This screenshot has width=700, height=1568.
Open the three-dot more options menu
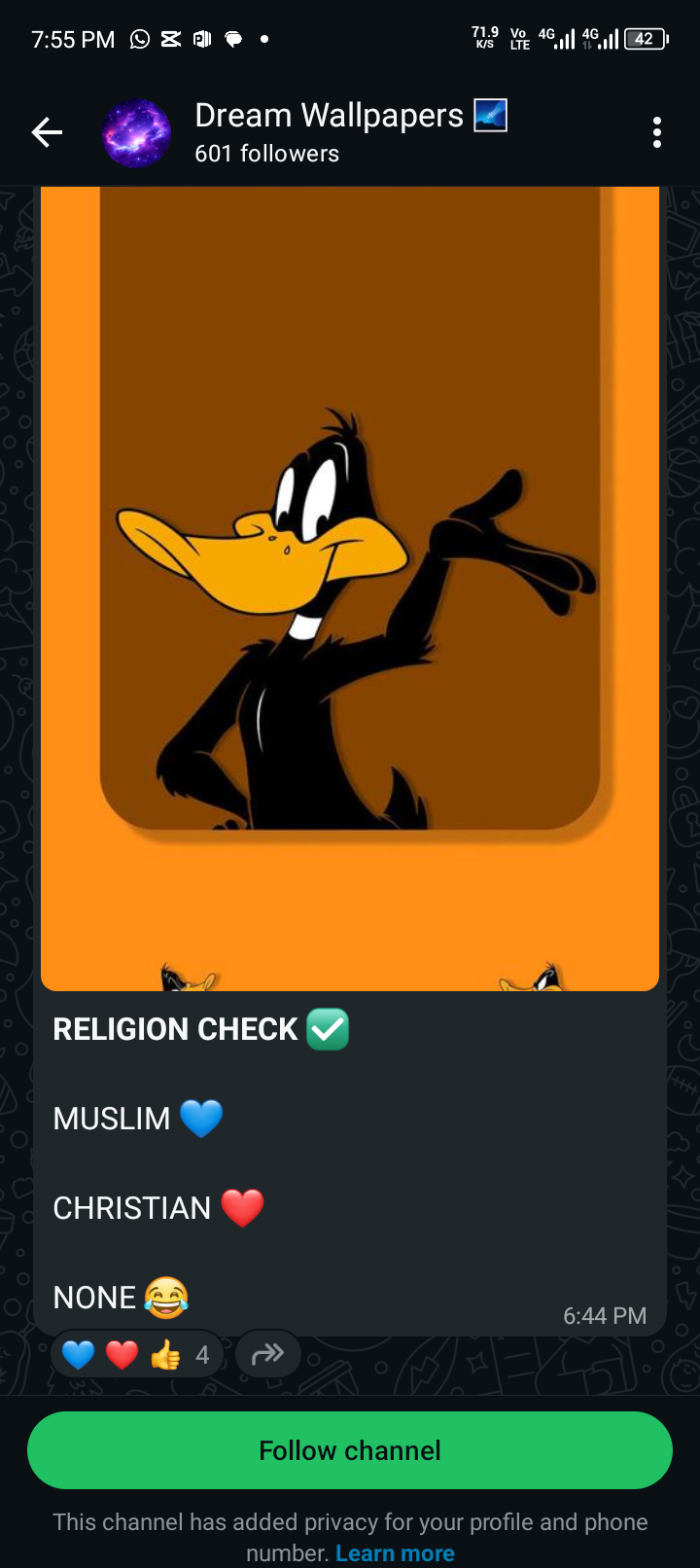pos(657,132)
